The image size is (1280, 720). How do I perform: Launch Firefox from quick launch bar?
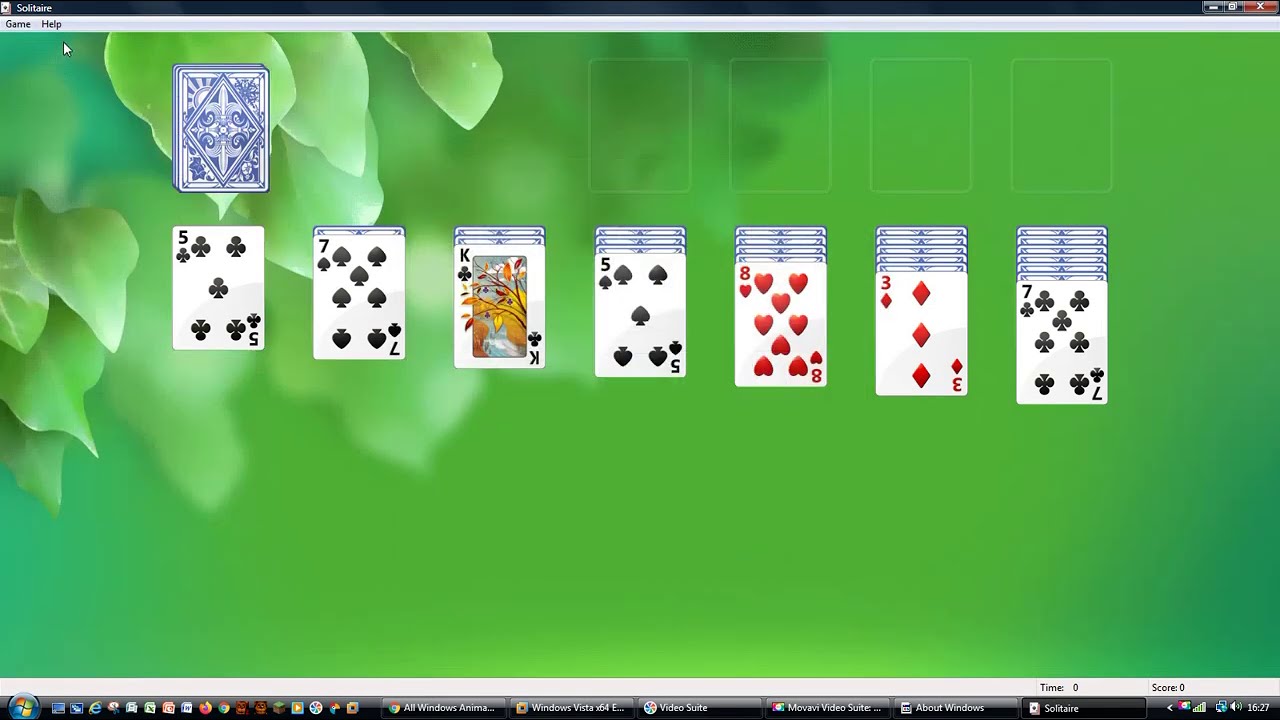tap(205, 708)
